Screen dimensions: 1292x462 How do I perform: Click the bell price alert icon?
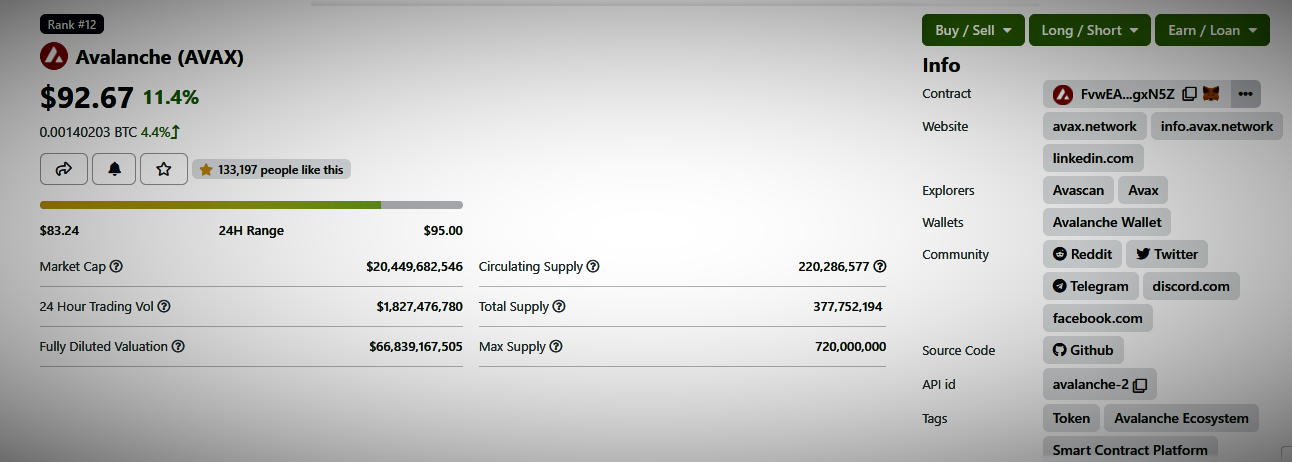coord(114,169)
